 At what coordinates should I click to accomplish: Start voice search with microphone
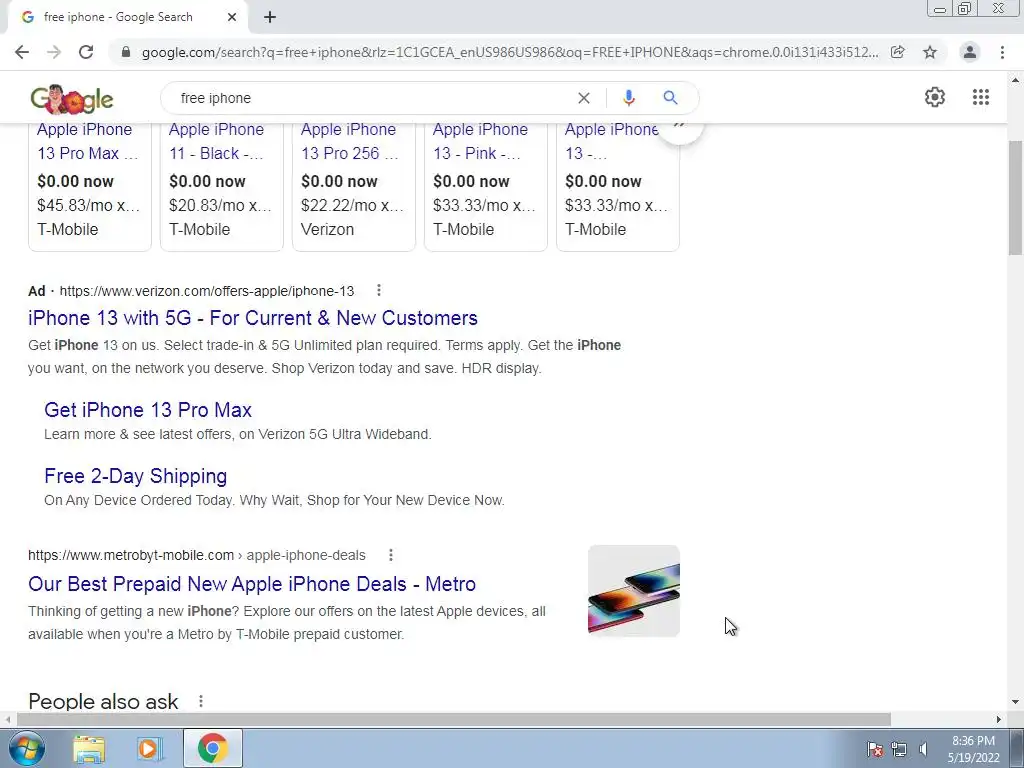(x=628, y=98)
